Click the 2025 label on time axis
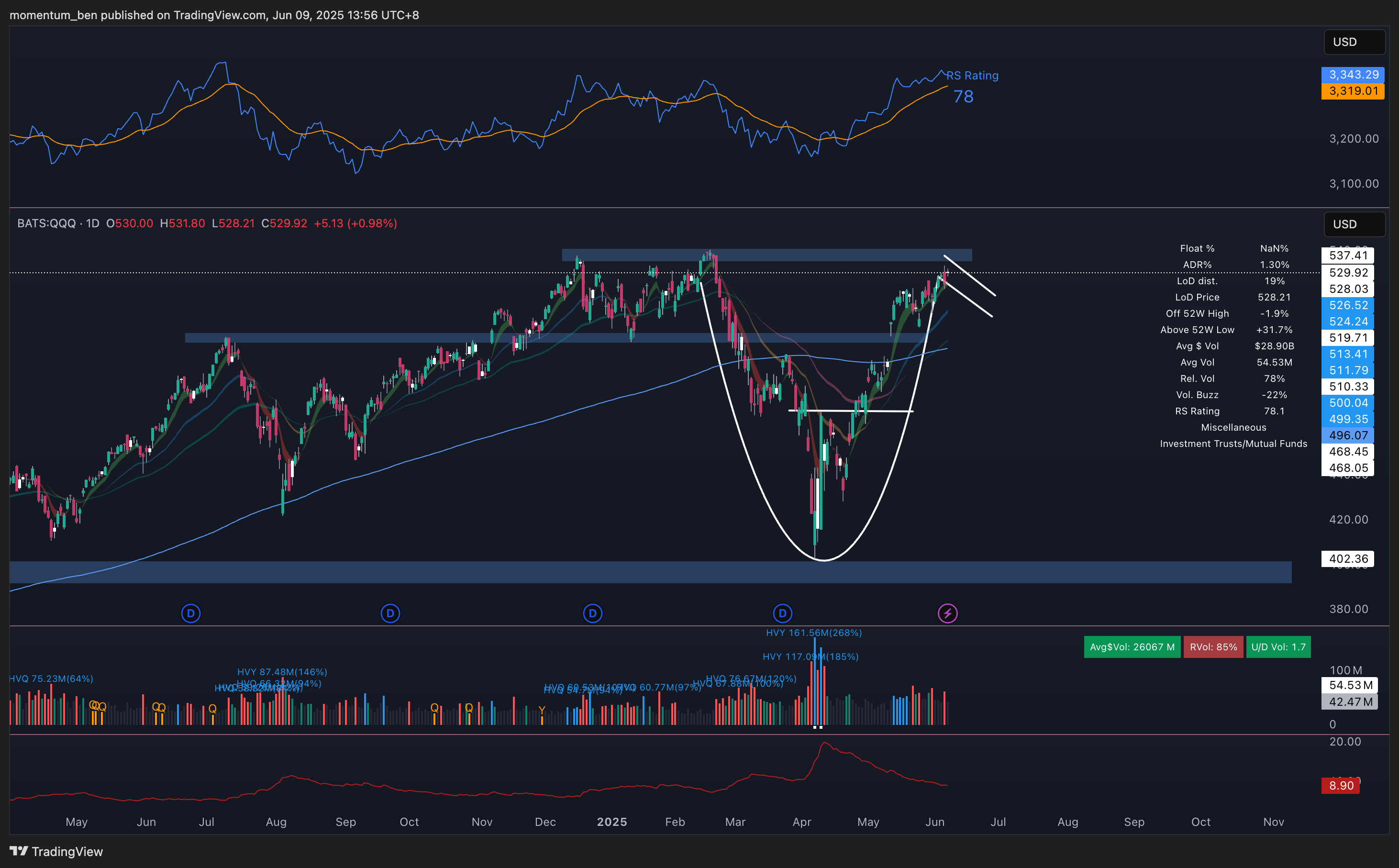 point(612,822)
